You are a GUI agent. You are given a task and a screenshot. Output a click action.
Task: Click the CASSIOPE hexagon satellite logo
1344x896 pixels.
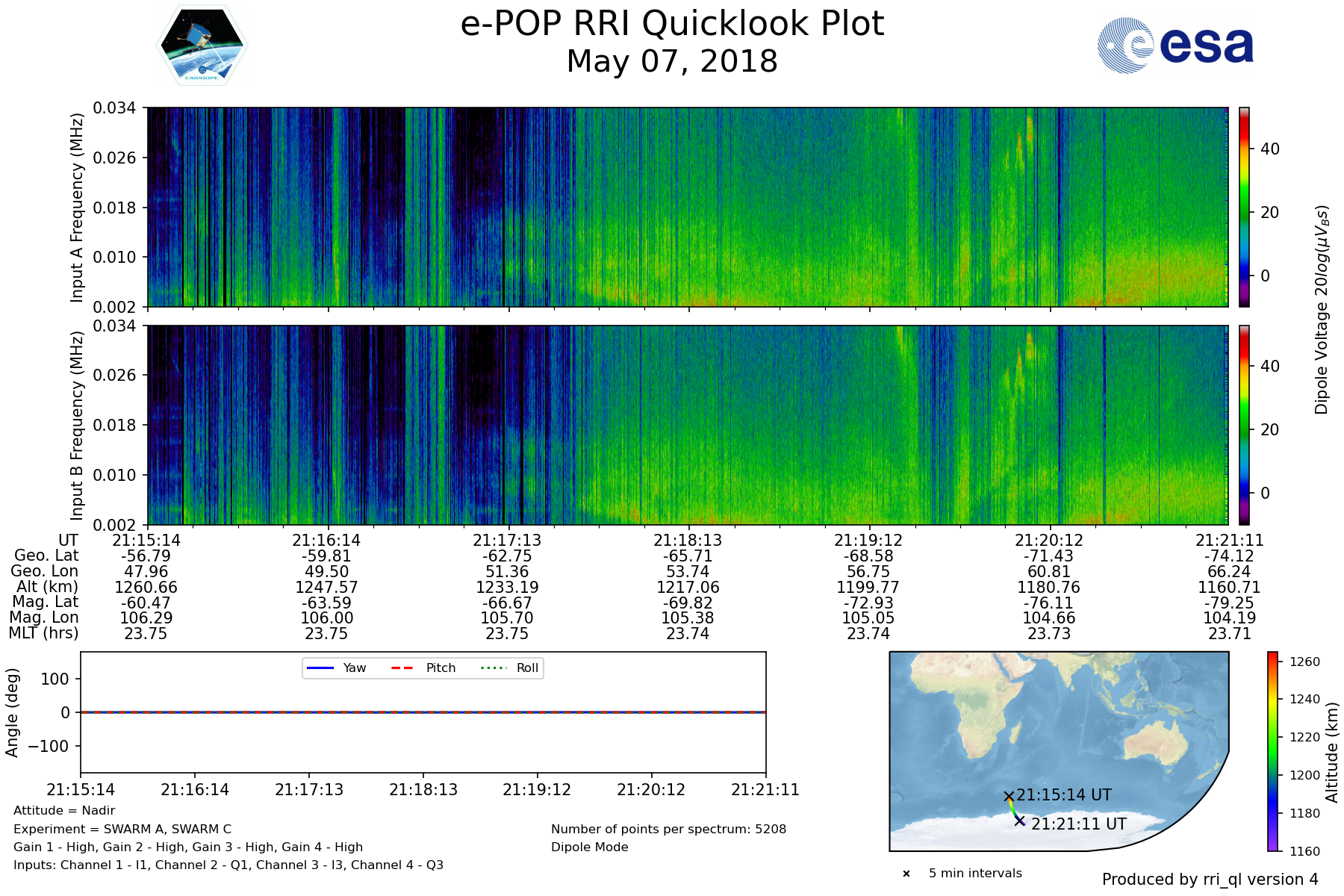[x=202, y=46]
